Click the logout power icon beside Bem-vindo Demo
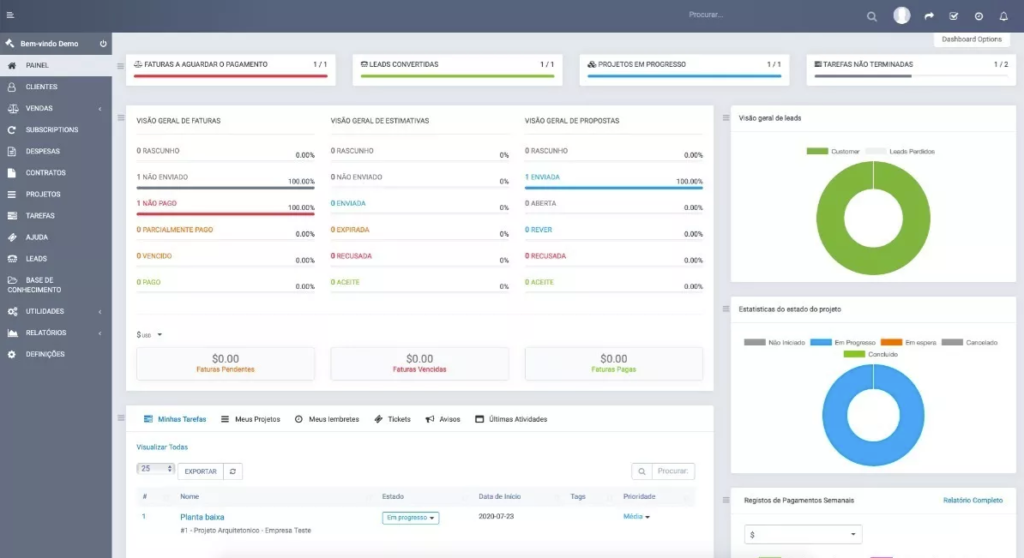1024x558 pixels. coord(103,44)
